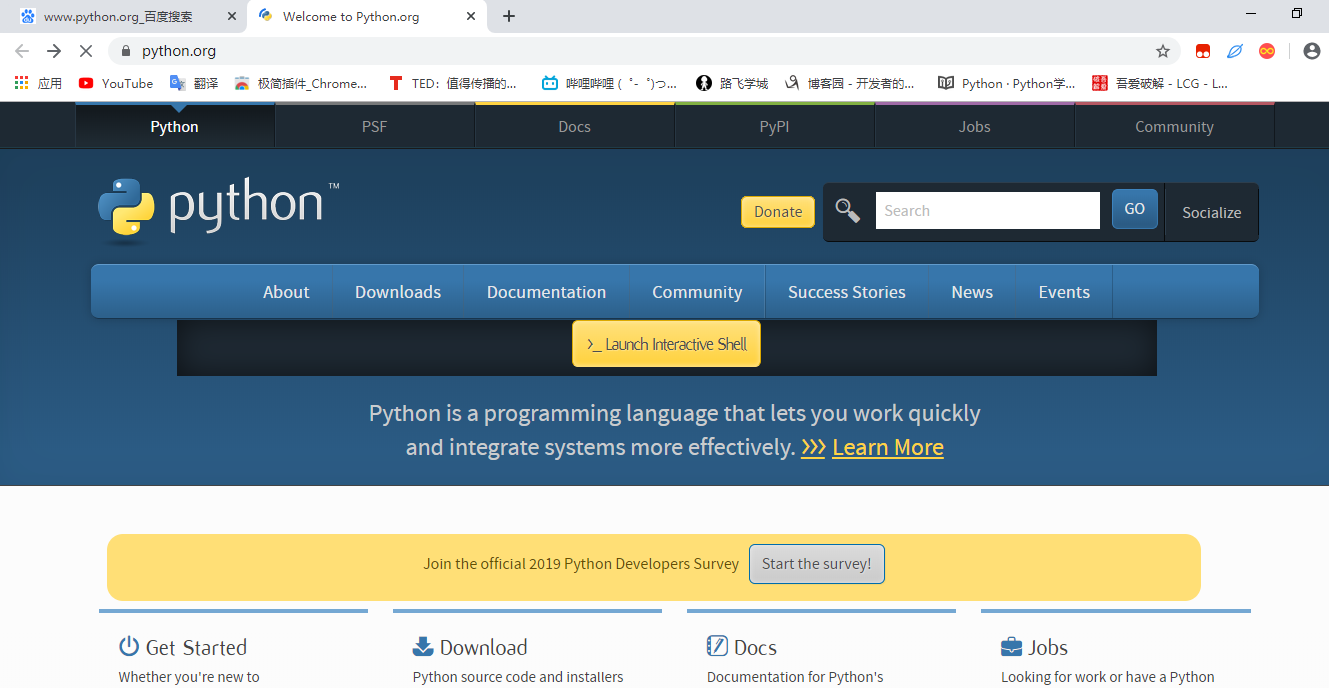Screen dimensions: 1329x688
Task: Click the browser forward arrow
Action: (54, 51)
